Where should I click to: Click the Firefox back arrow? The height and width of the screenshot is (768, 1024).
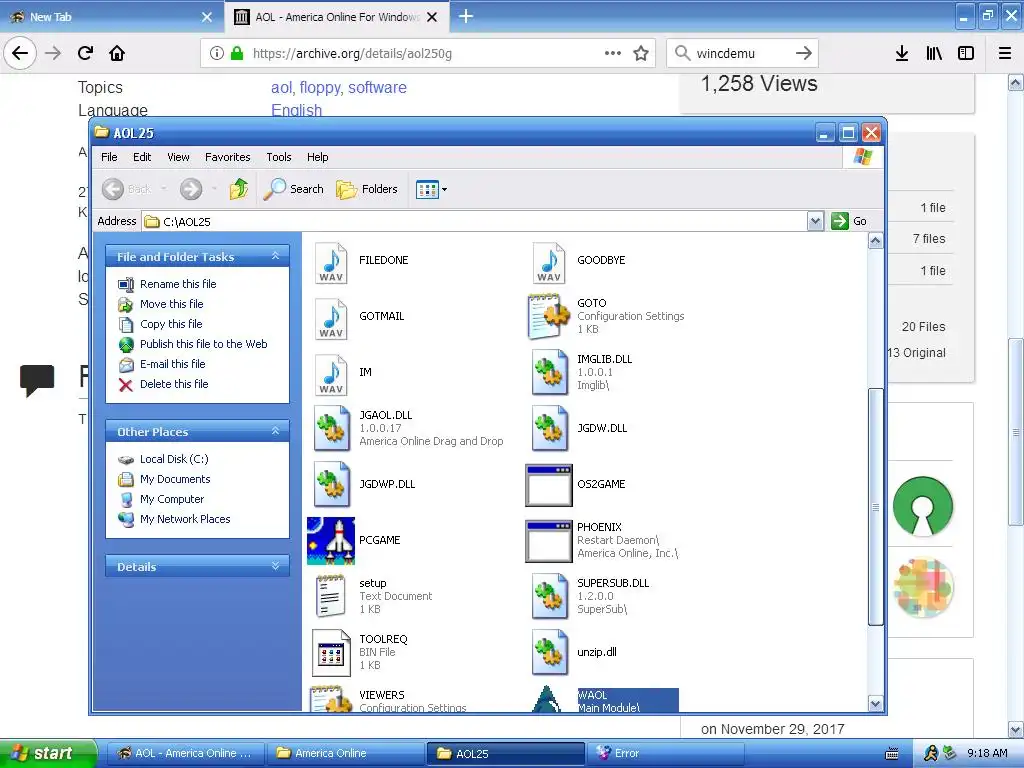[20, 53]
